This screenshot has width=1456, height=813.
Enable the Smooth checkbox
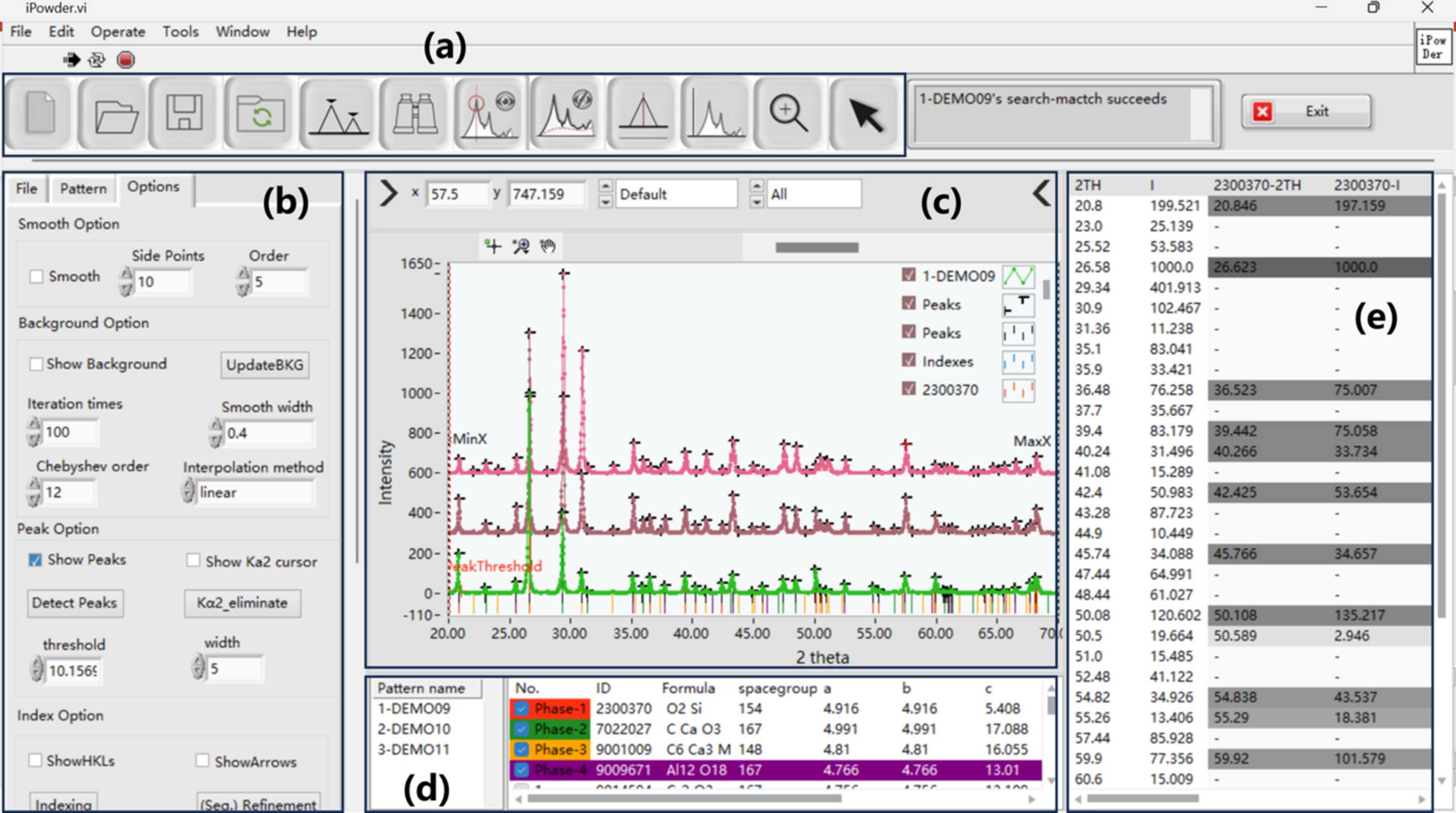coord(36,277)
